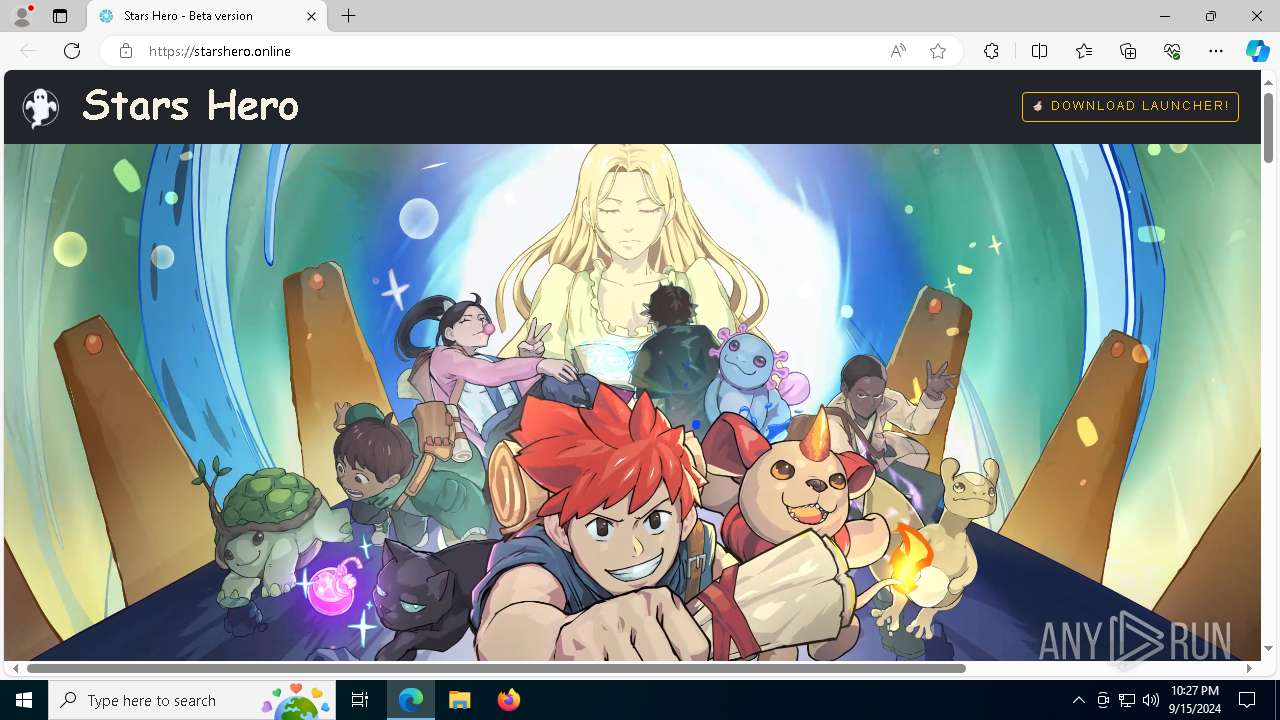This screenshot has height=720, width=1280.
Task: Open Collections panel
Action: coord(1128,51)
